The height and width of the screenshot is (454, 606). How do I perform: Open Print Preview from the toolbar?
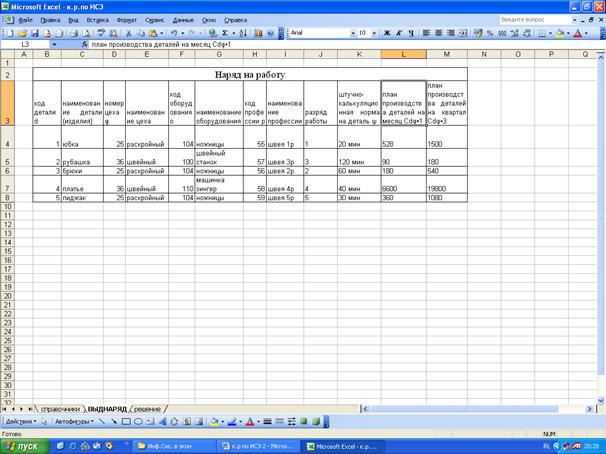86,34
